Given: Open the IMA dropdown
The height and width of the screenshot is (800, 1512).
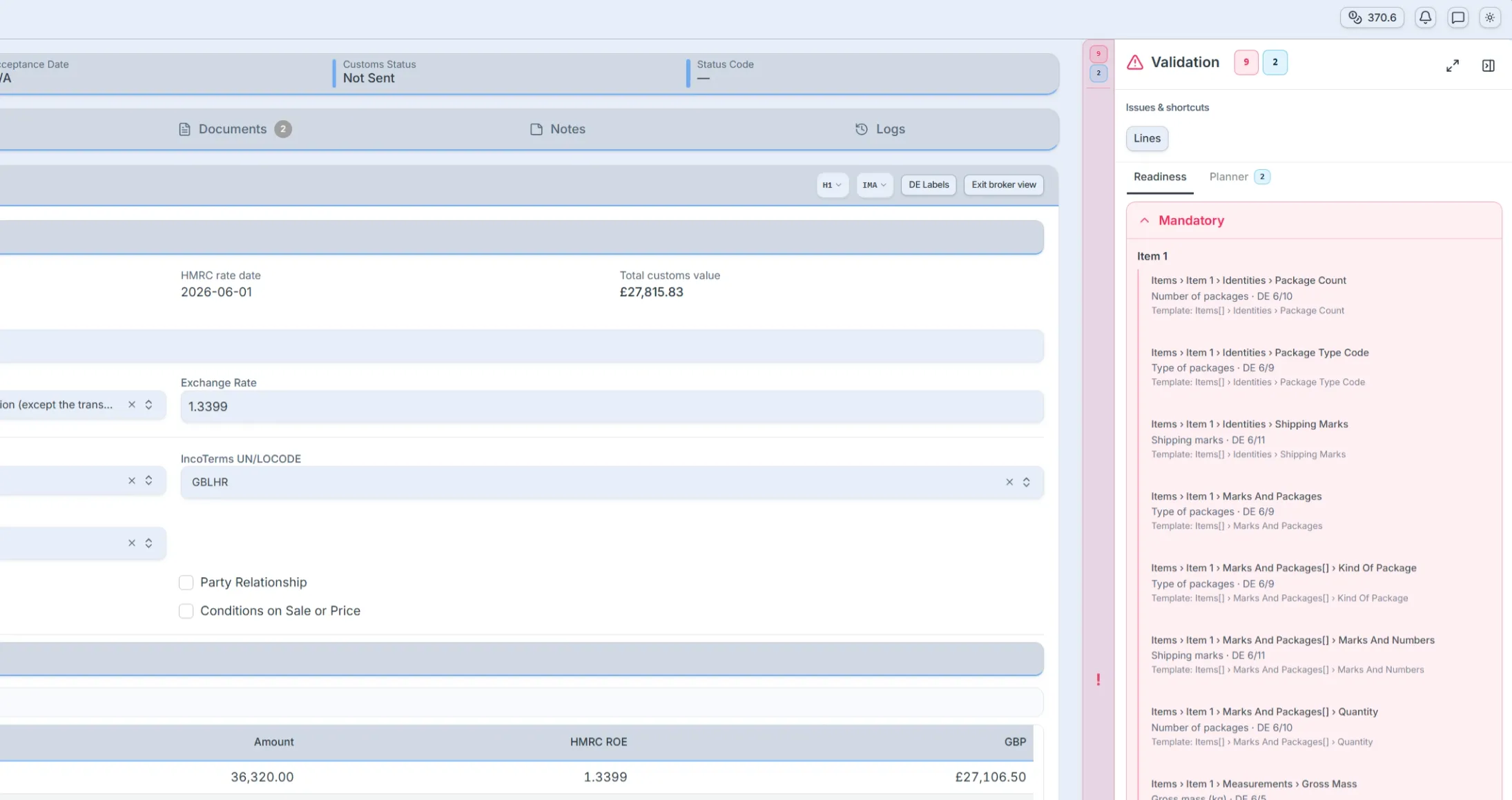Looking at the screenshot, I should point(874,185).
